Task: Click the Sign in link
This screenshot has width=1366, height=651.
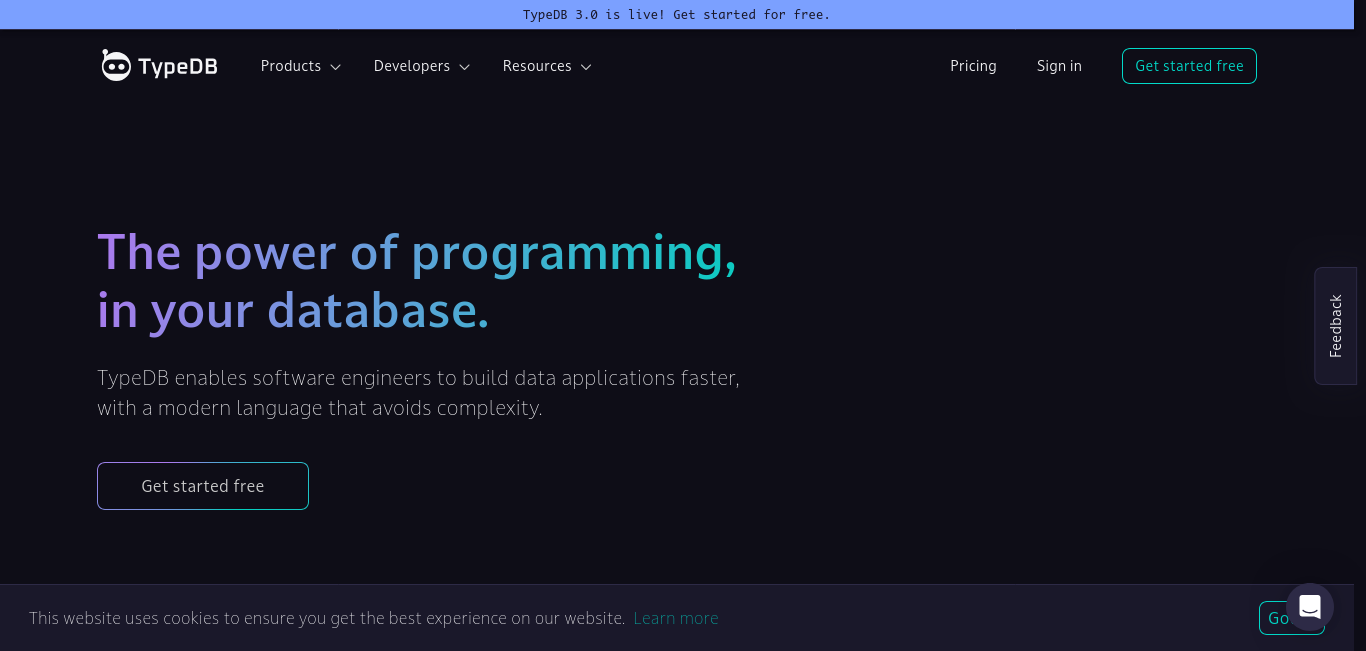Action: [1059, 66]
